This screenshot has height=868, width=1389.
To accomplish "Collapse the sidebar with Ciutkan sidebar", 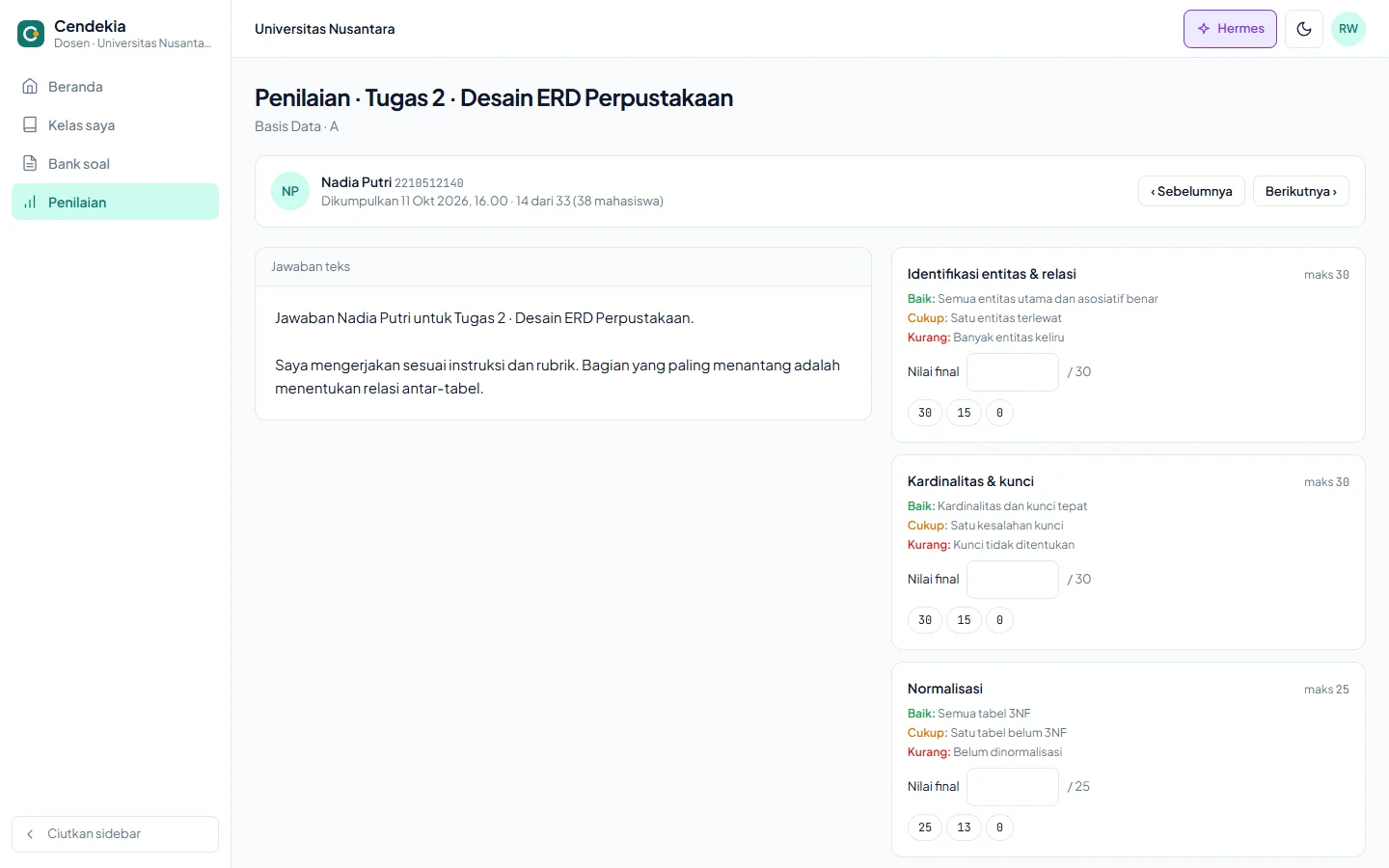I will 116,834.
